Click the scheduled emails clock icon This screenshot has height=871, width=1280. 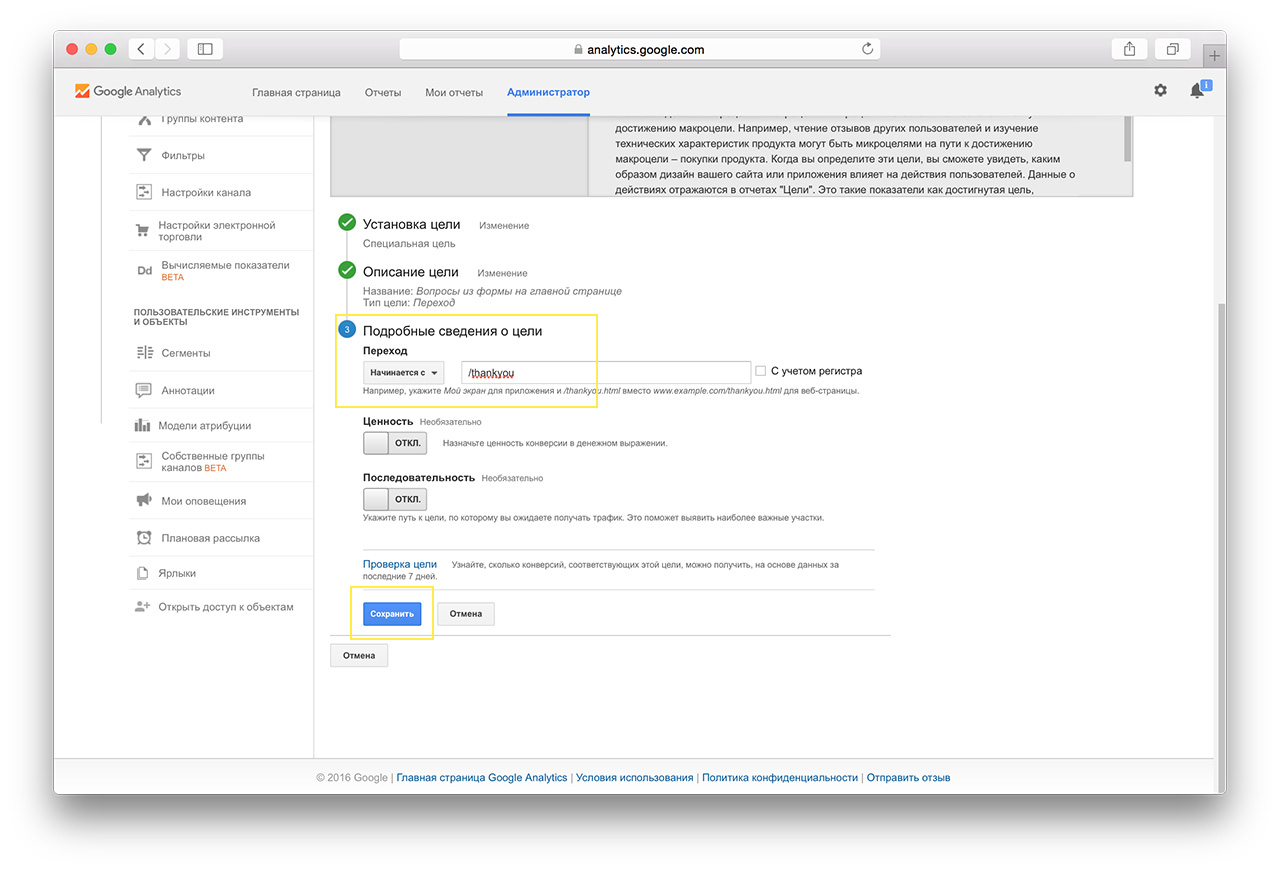click(x=144, y=538)
